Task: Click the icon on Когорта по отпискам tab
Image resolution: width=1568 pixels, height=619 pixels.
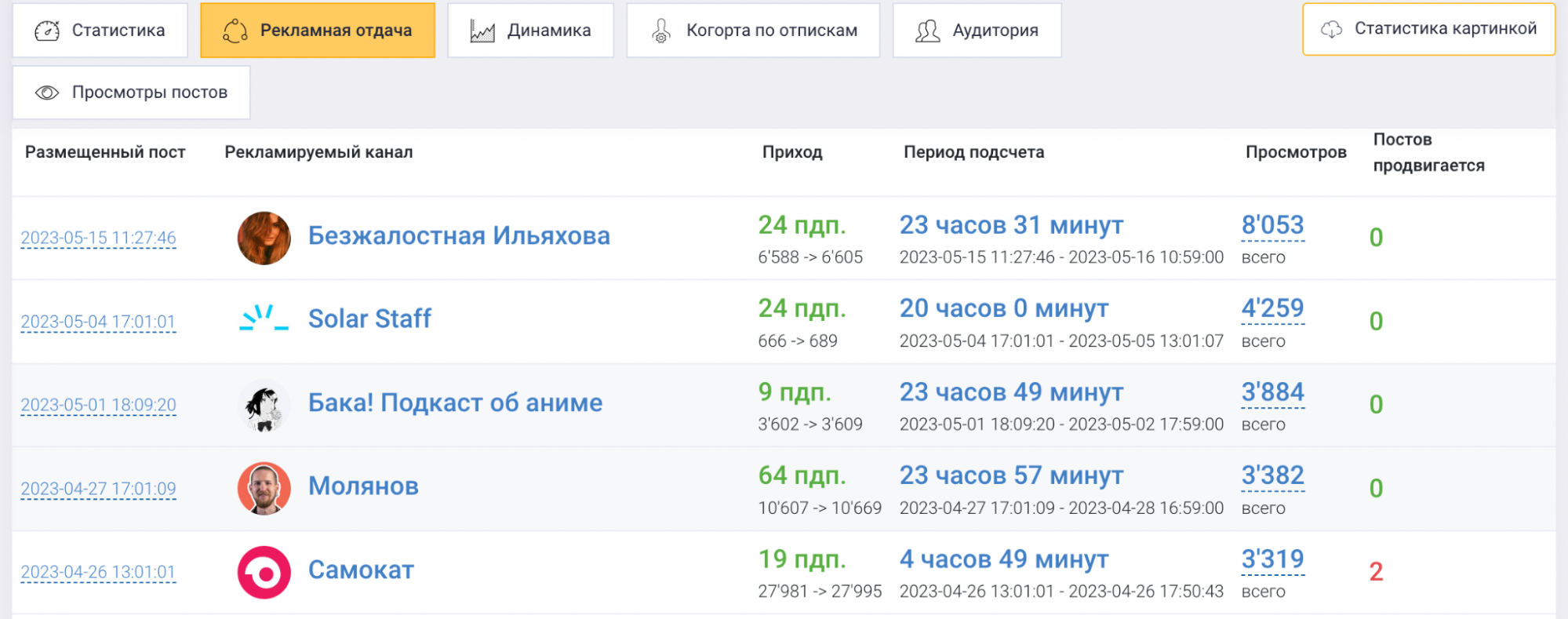Action: 661,31
